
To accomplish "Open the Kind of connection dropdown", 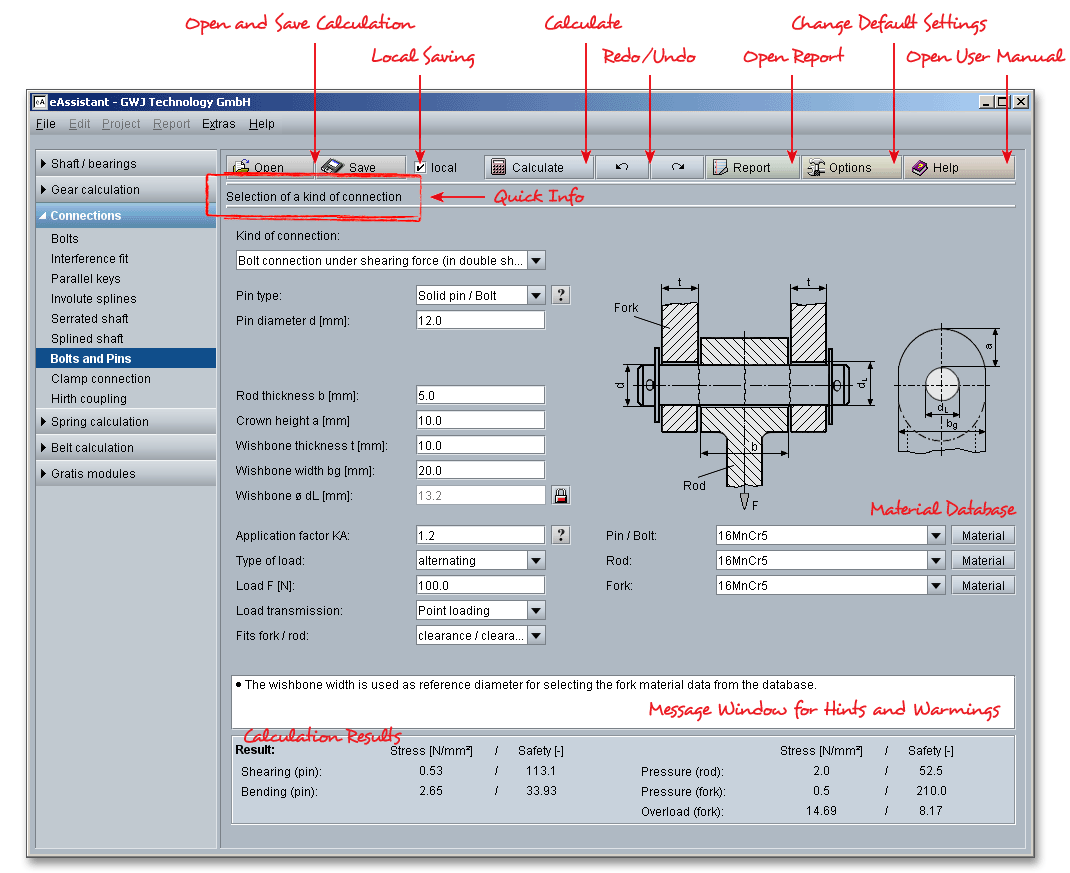I will click(x=536, y=261).
